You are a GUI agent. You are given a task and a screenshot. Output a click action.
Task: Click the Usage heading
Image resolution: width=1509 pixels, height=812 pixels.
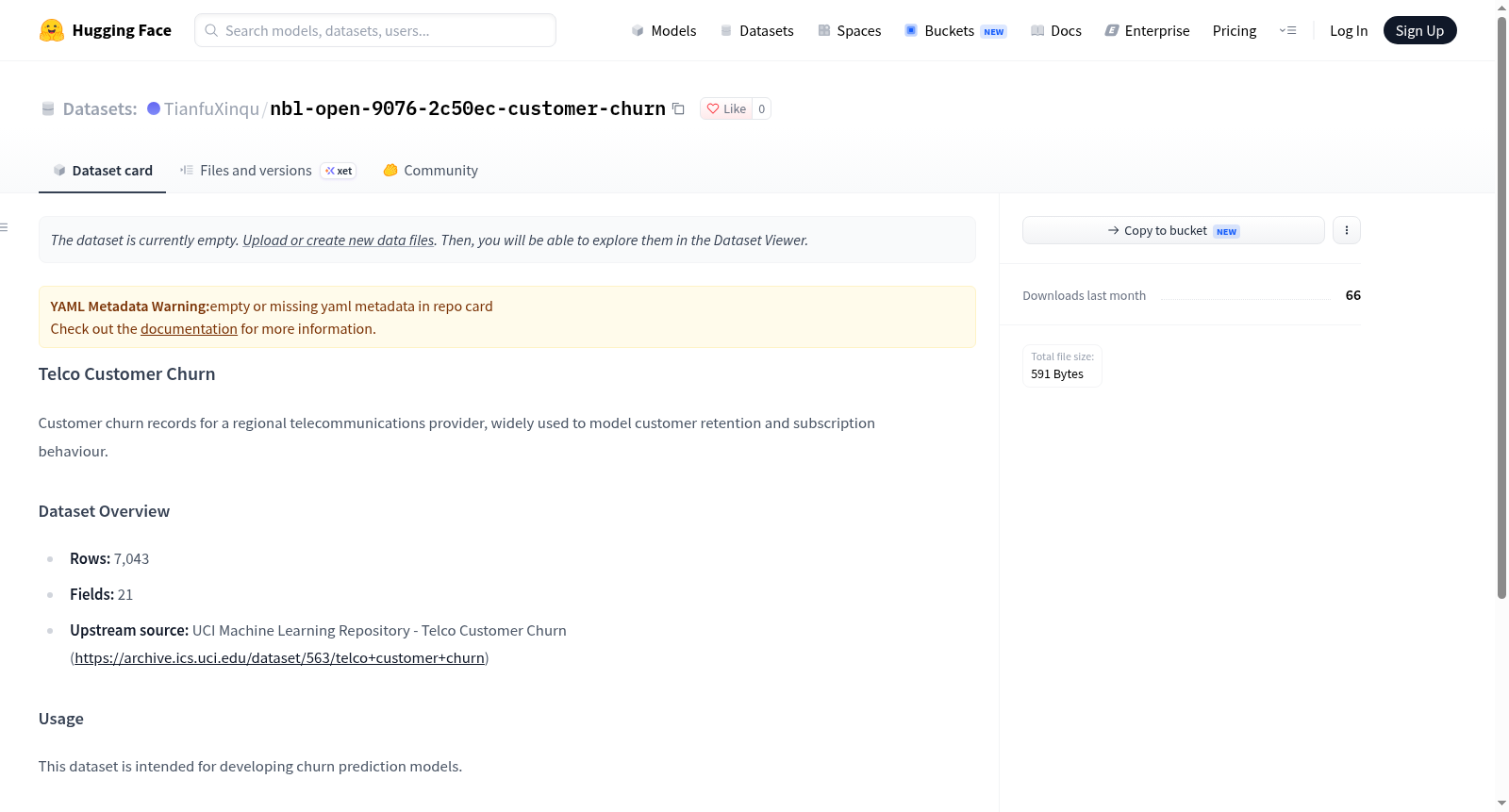(61, 719)
